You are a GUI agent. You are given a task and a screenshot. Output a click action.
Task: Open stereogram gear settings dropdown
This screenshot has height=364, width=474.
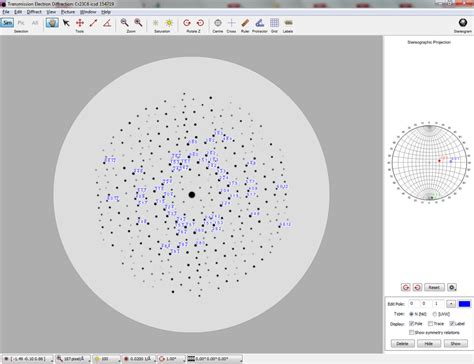click(452, 287)
